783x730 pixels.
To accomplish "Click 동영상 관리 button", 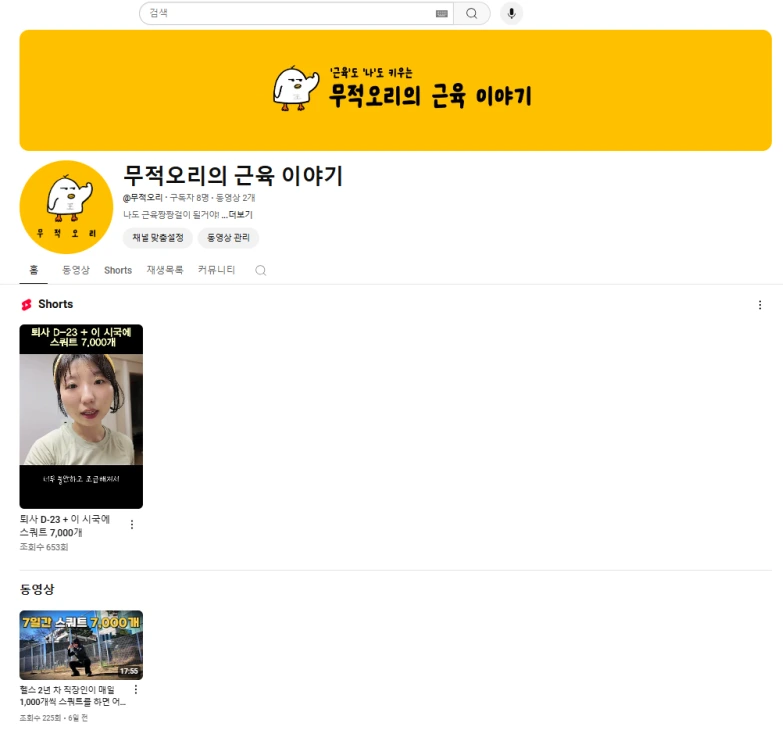I will (x=228, y=238).
